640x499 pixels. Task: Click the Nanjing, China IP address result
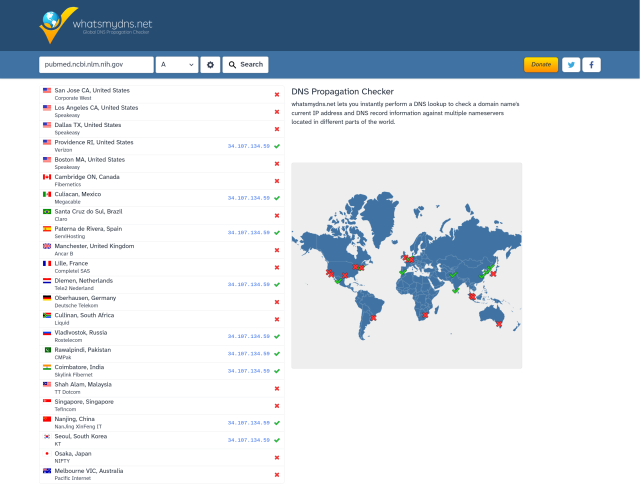tap(248, 422)
